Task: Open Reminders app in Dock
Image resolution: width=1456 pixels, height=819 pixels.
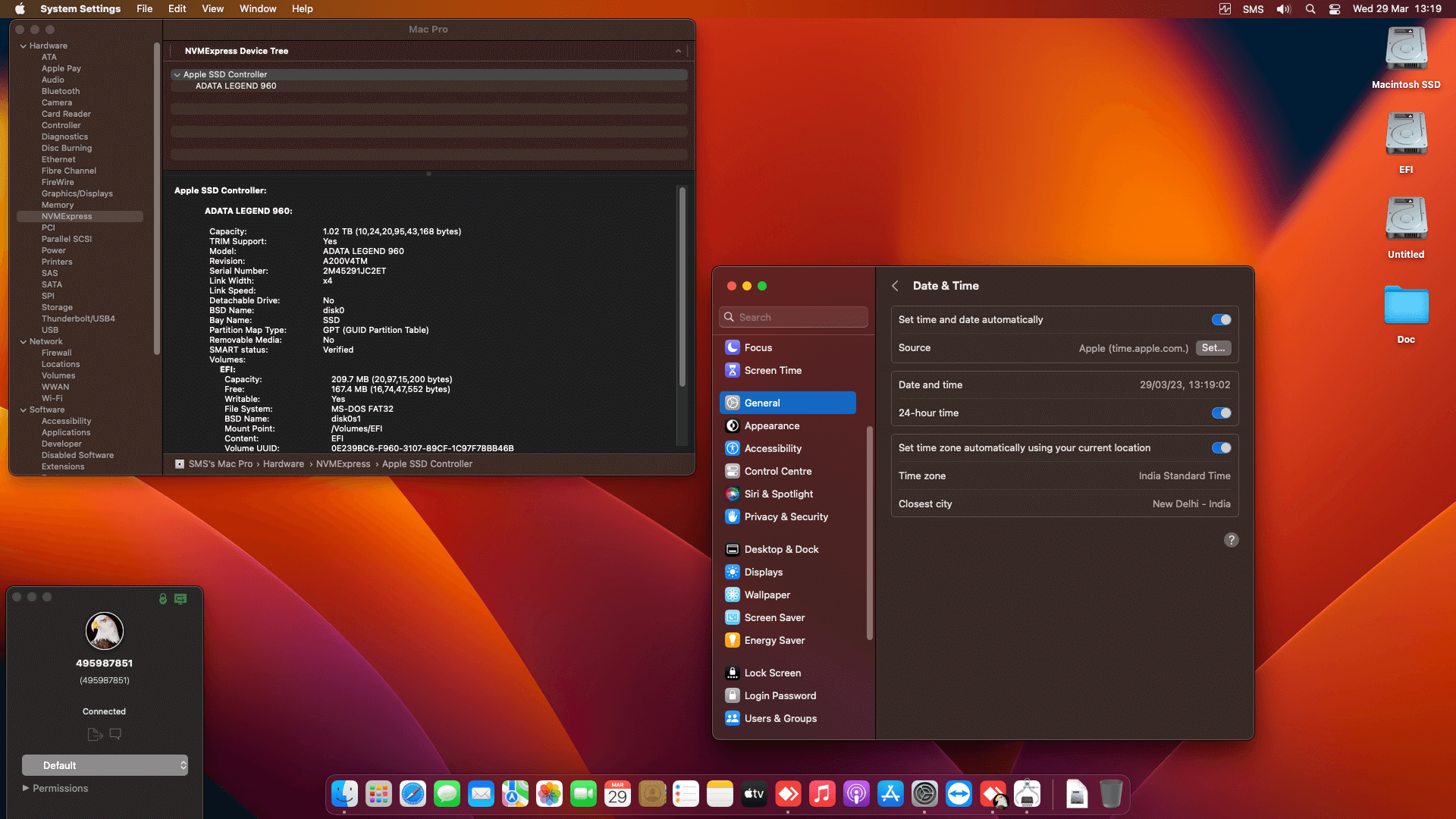Action: (686, 794)
